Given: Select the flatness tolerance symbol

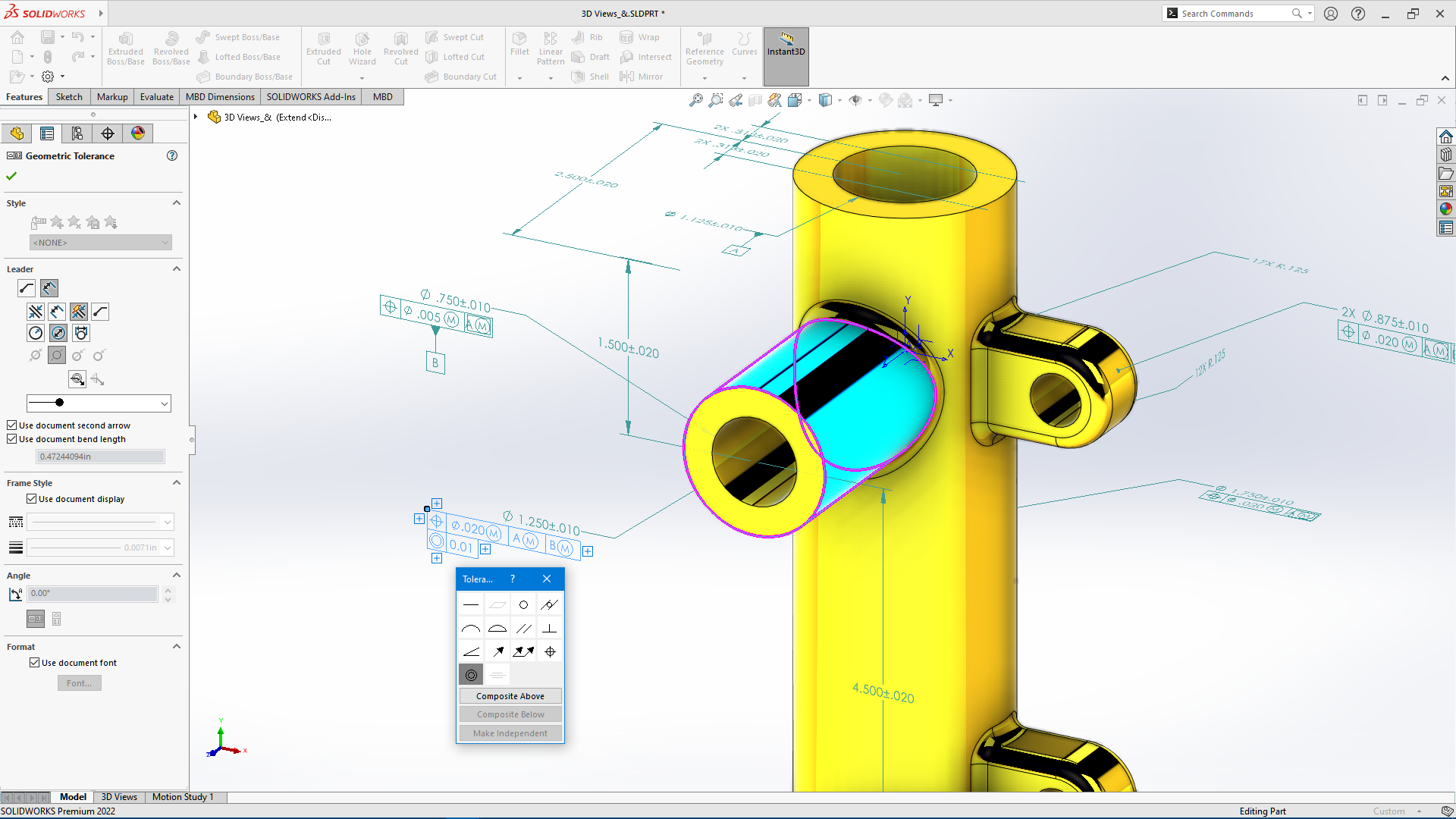Looking at the screenshot, I should [497, 604].
